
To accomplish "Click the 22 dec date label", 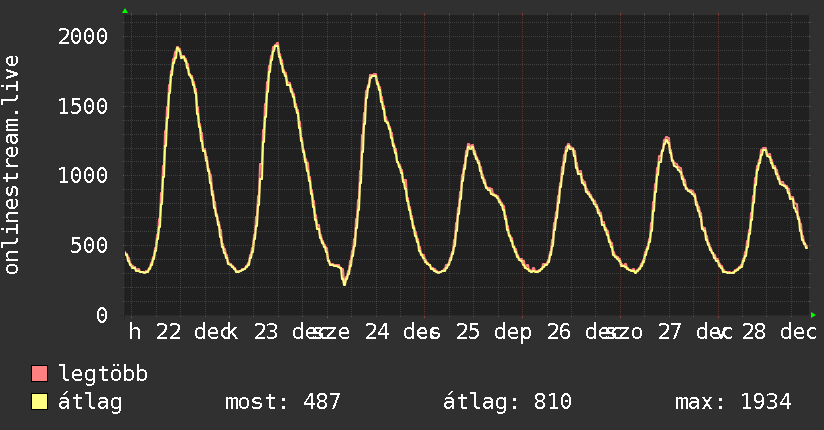I will [192, 332].
